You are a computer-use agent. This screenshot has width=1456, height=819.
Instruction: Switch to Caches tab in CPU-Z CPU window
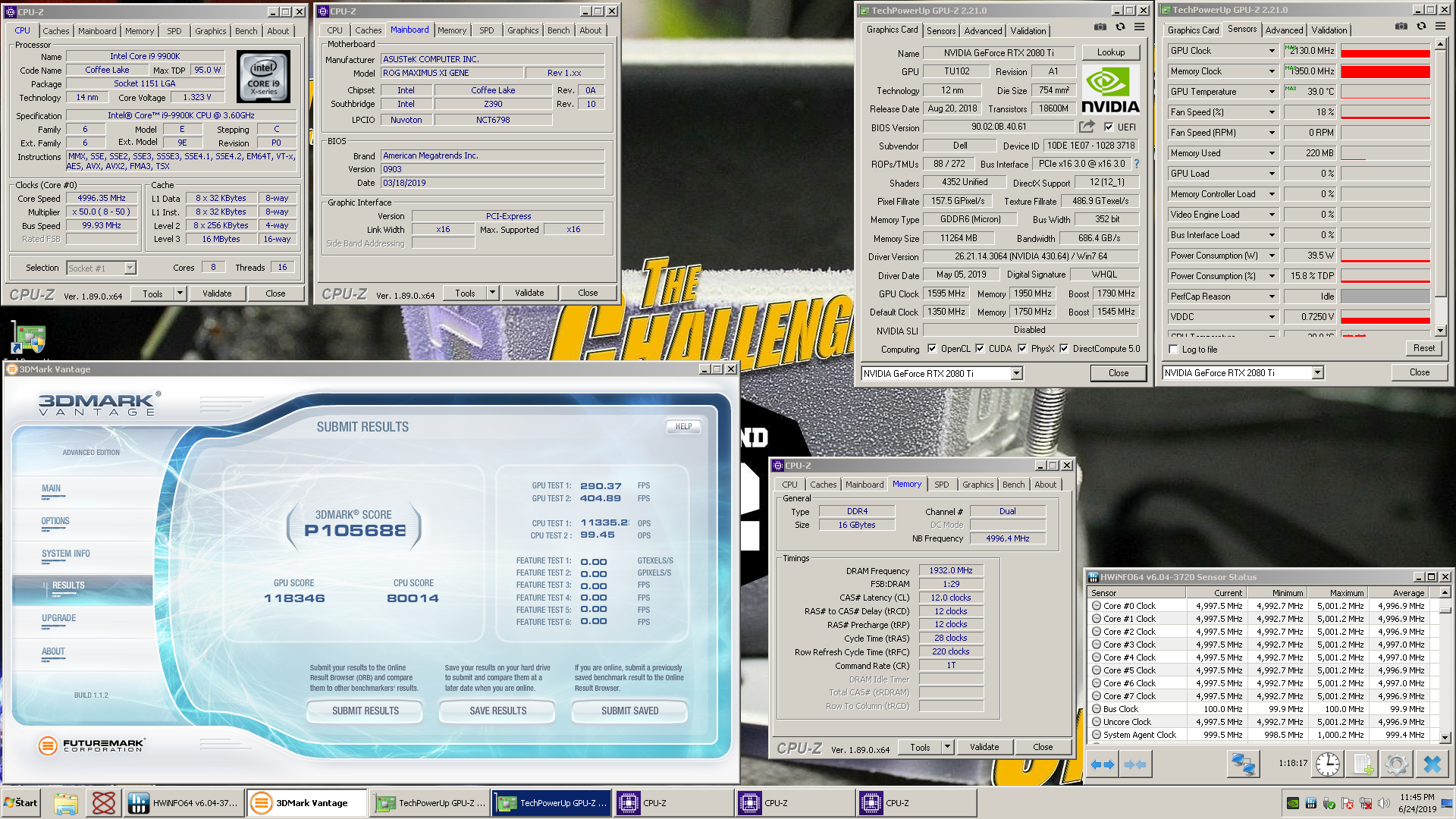point(55,31)
